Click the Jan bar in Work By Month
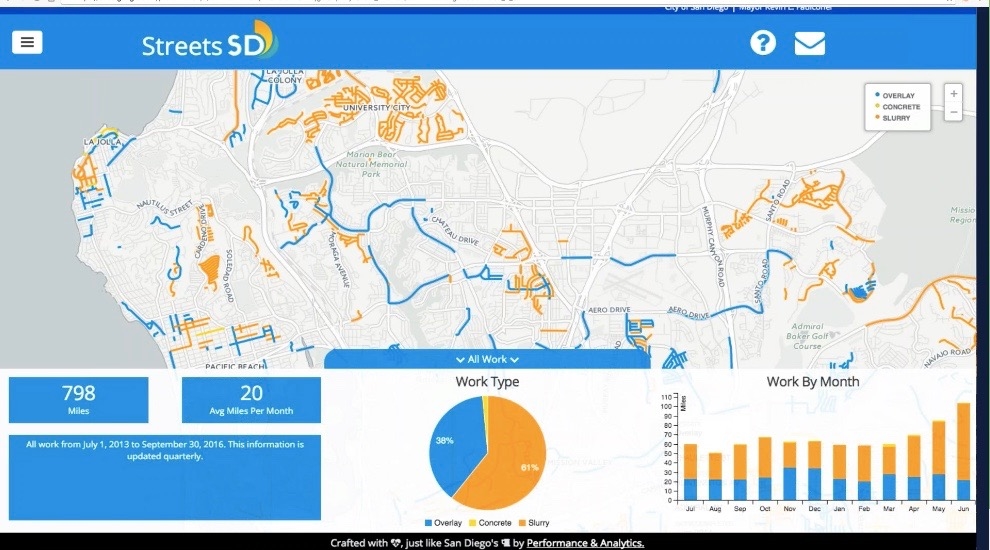Image resolution: width=990 pixels, height=550 pixels. [839, 473]
